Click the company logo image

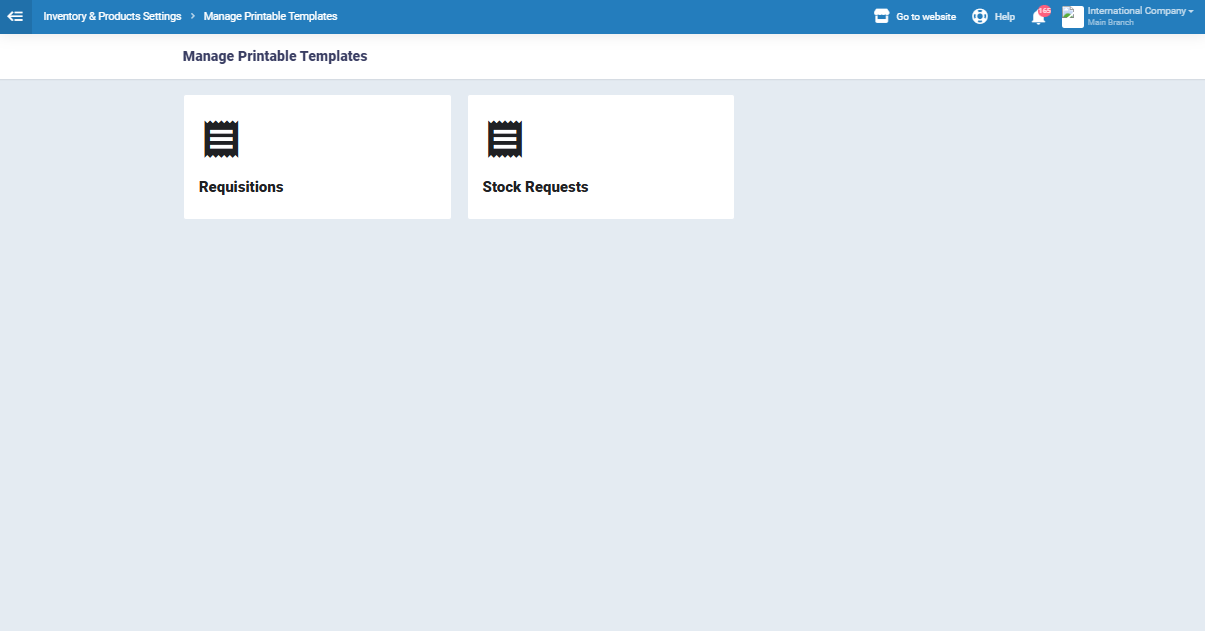(x=1072, y=16)
